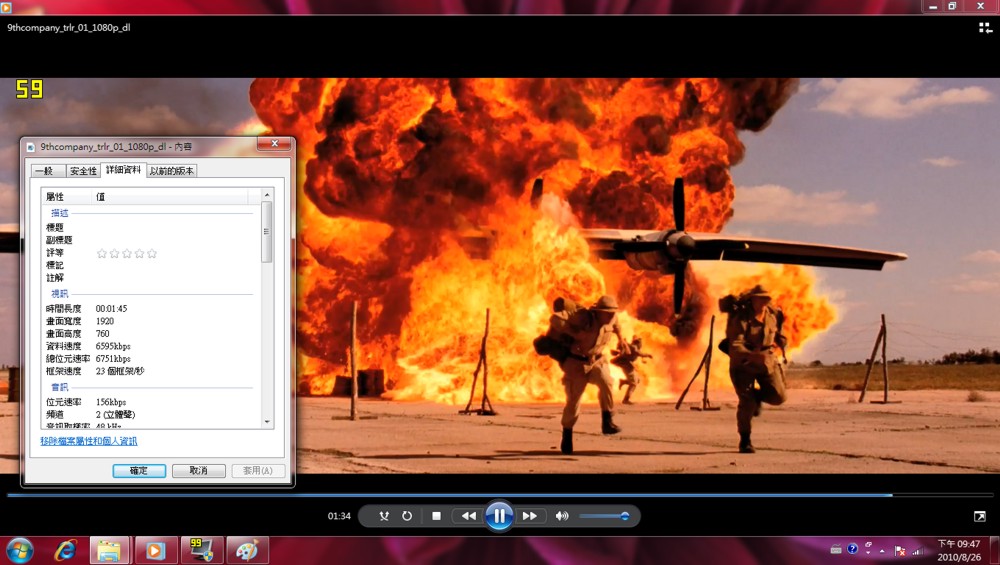Click the 6595kbps data rate value
This screenshot has width=1000, height=565.
[113, 346]
